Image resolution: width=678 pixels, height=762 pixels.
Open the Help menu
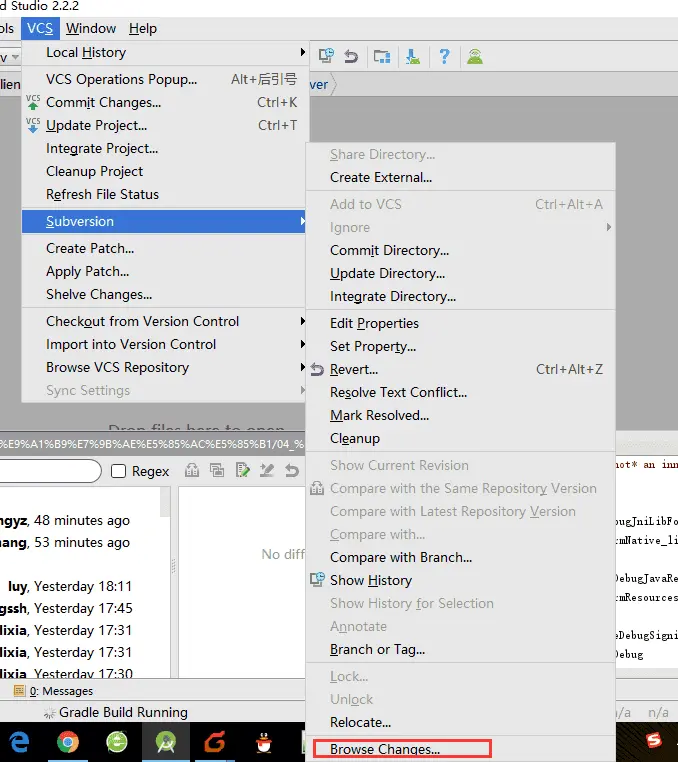pyautogui.click(x=143, y=28)
